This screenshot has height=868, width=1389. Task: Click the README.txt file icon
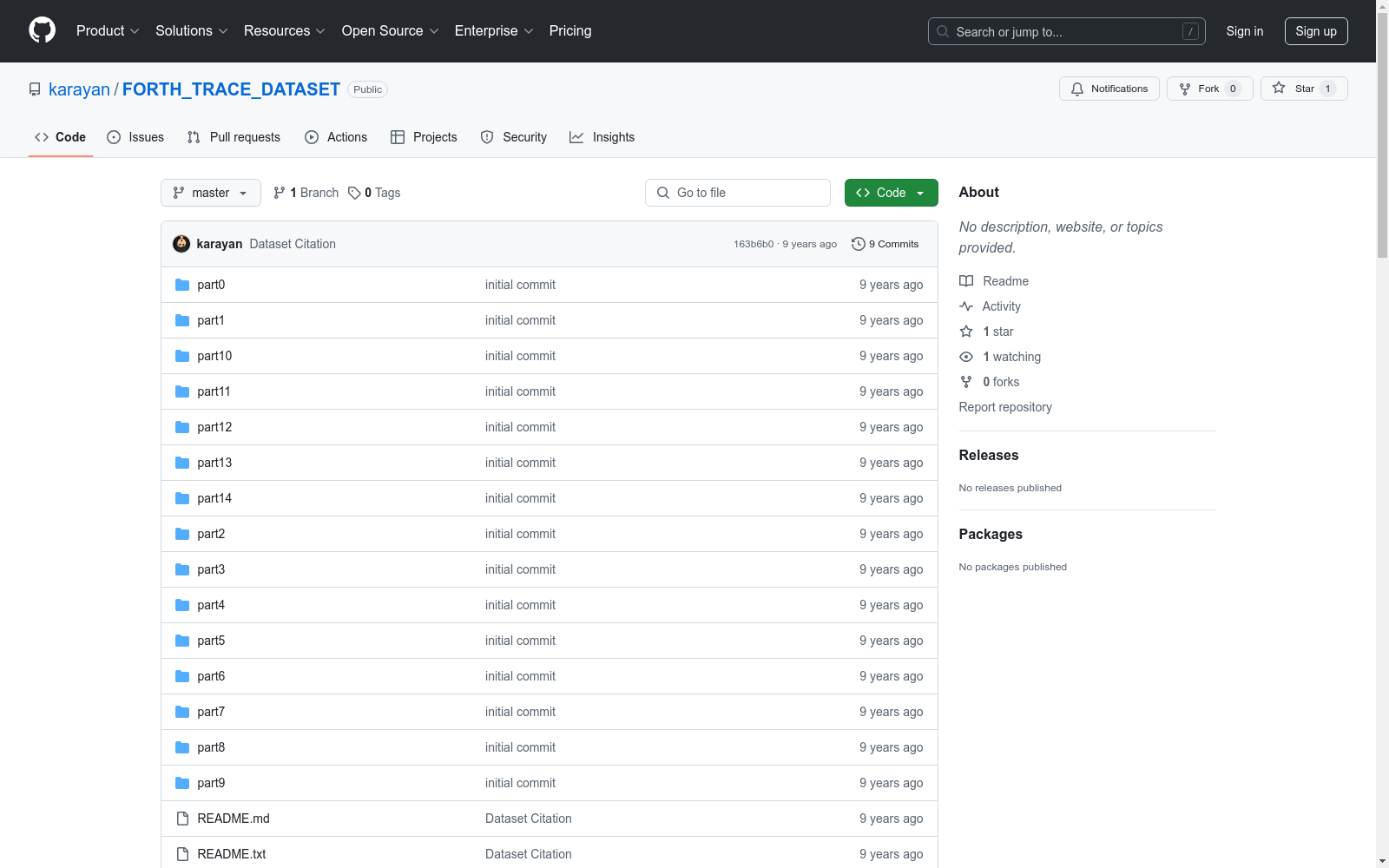[182, 854]
